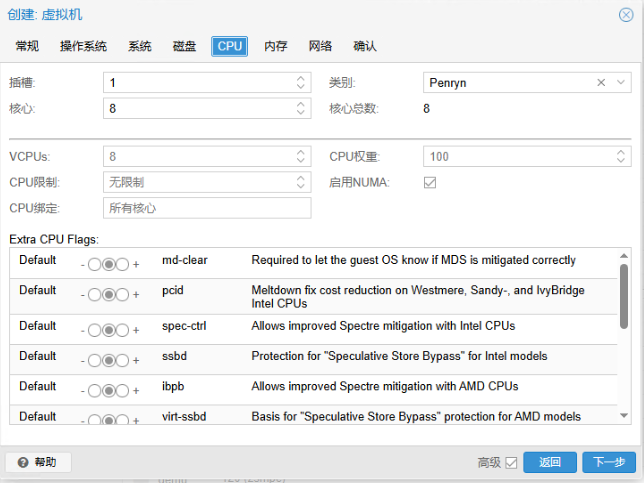Viewport: 644px width, 483px height.
Task: Click the 下一步 next button
Action: pyautogui.click(x=609, y=462)
